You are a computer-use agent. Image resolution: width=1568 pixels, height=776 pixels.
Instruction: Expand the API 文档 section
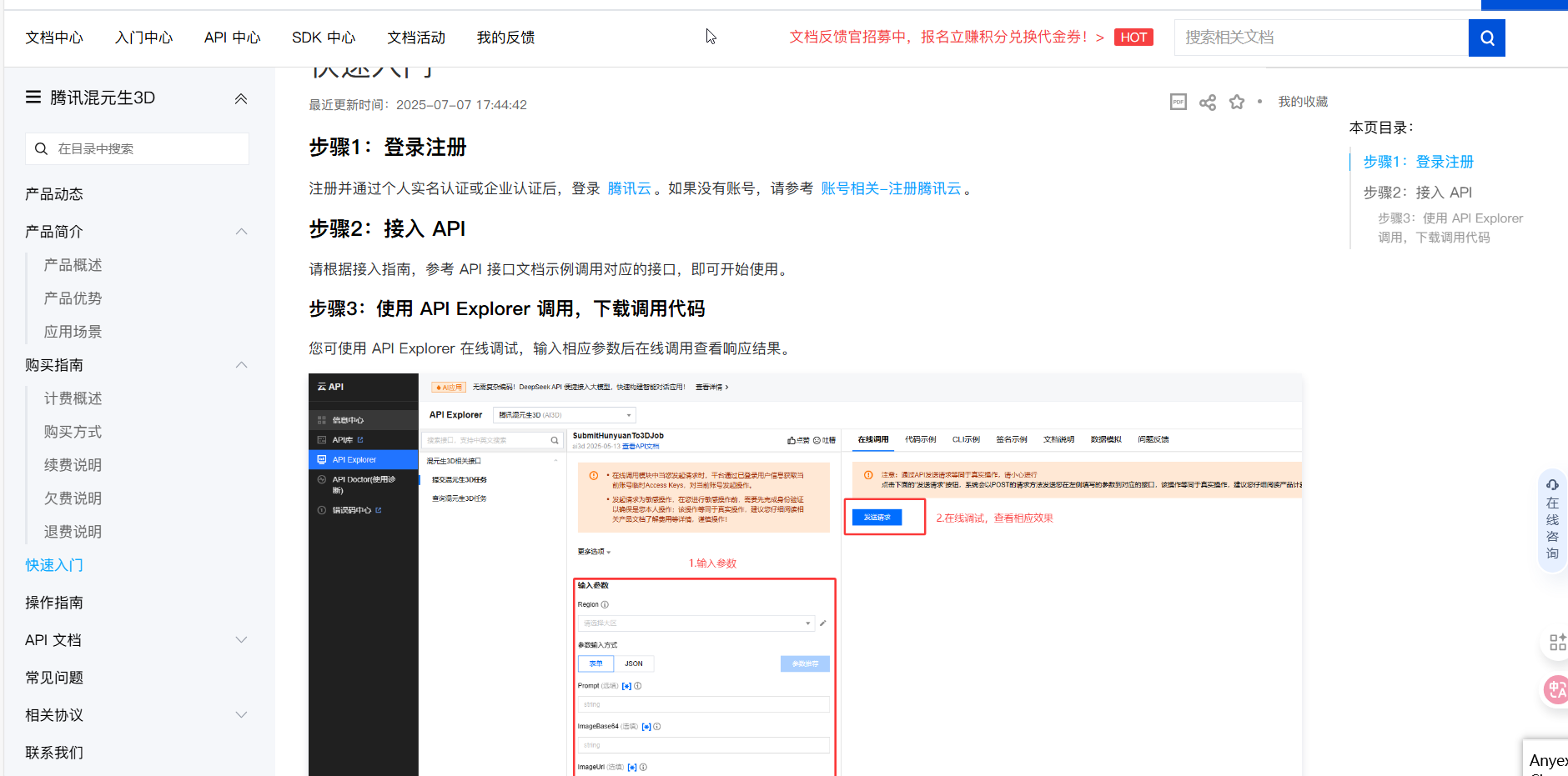241,640
